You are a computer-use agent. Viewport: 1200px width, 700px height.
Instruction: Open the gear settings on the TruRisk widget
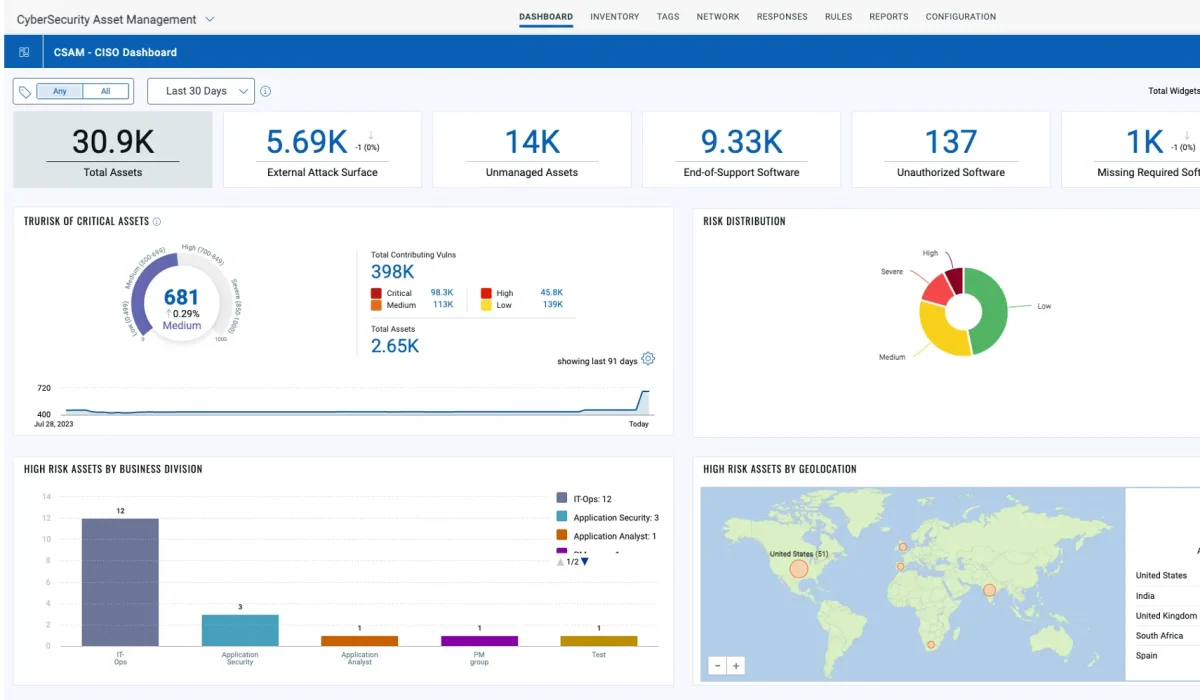point(647,358)
